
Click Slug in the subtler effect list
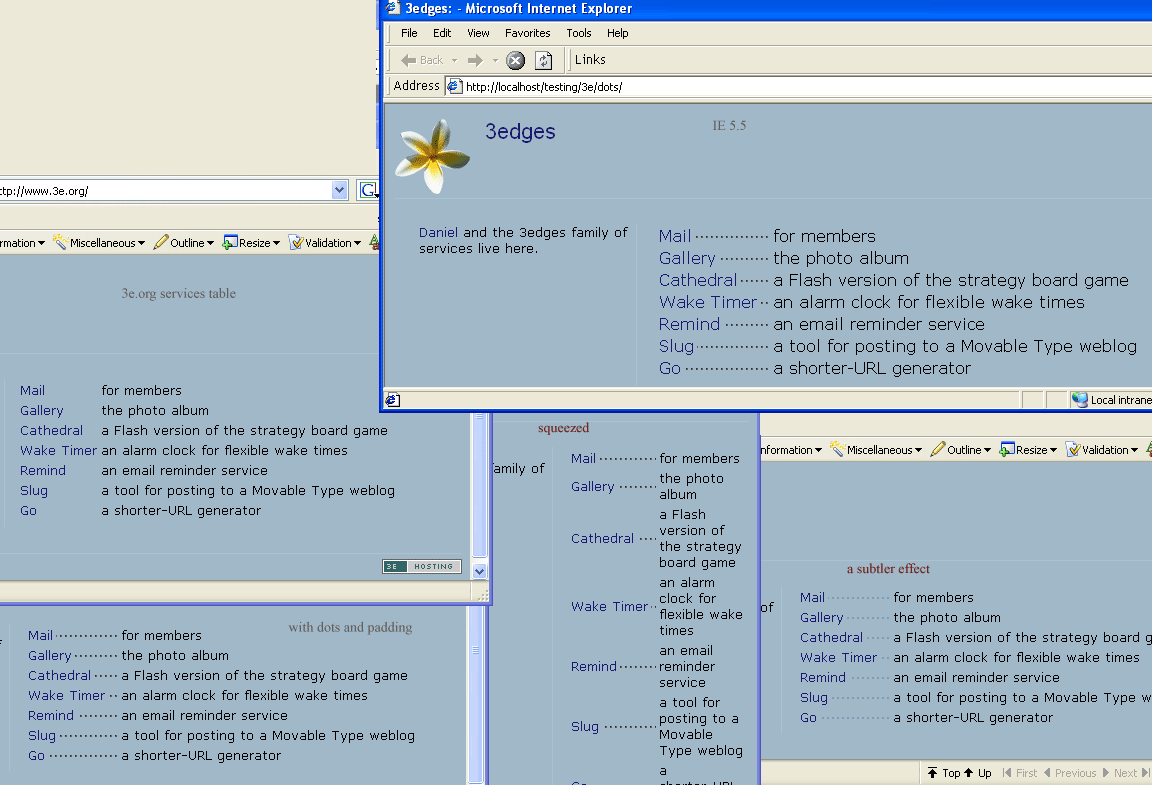814,698
